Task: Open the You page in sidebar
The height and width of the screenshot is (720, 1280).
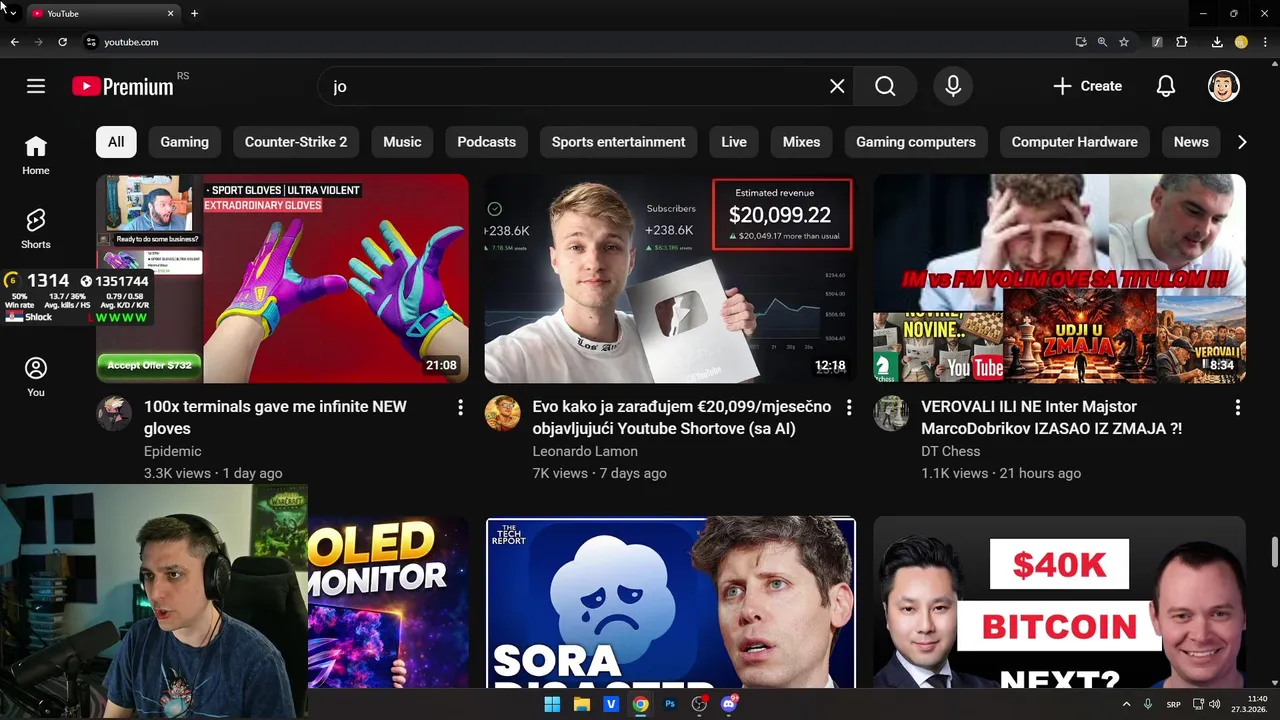Action: click(36, 377)
